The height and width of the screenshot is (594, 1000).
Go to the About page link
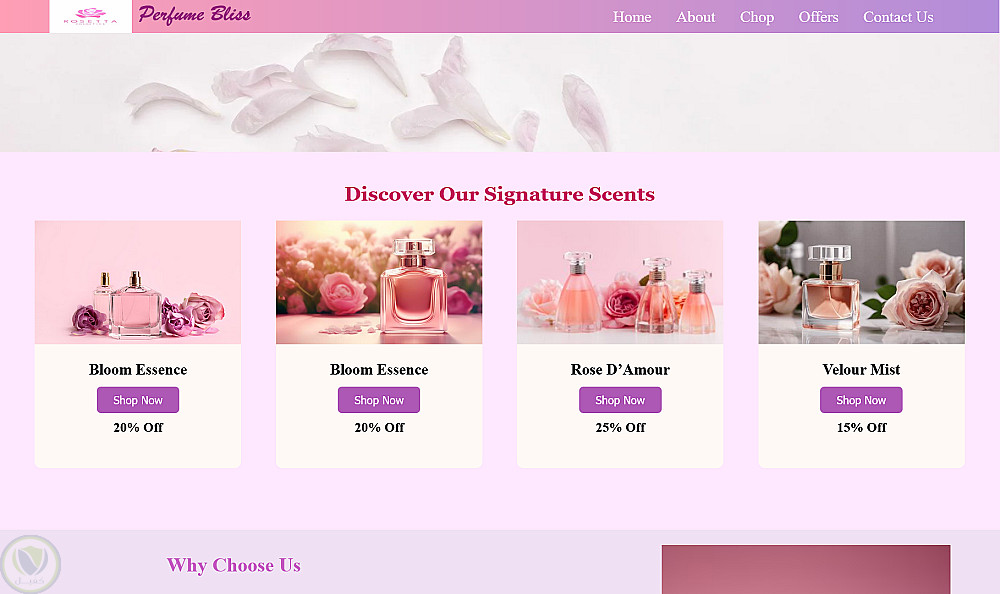click(x=695, y=17)
